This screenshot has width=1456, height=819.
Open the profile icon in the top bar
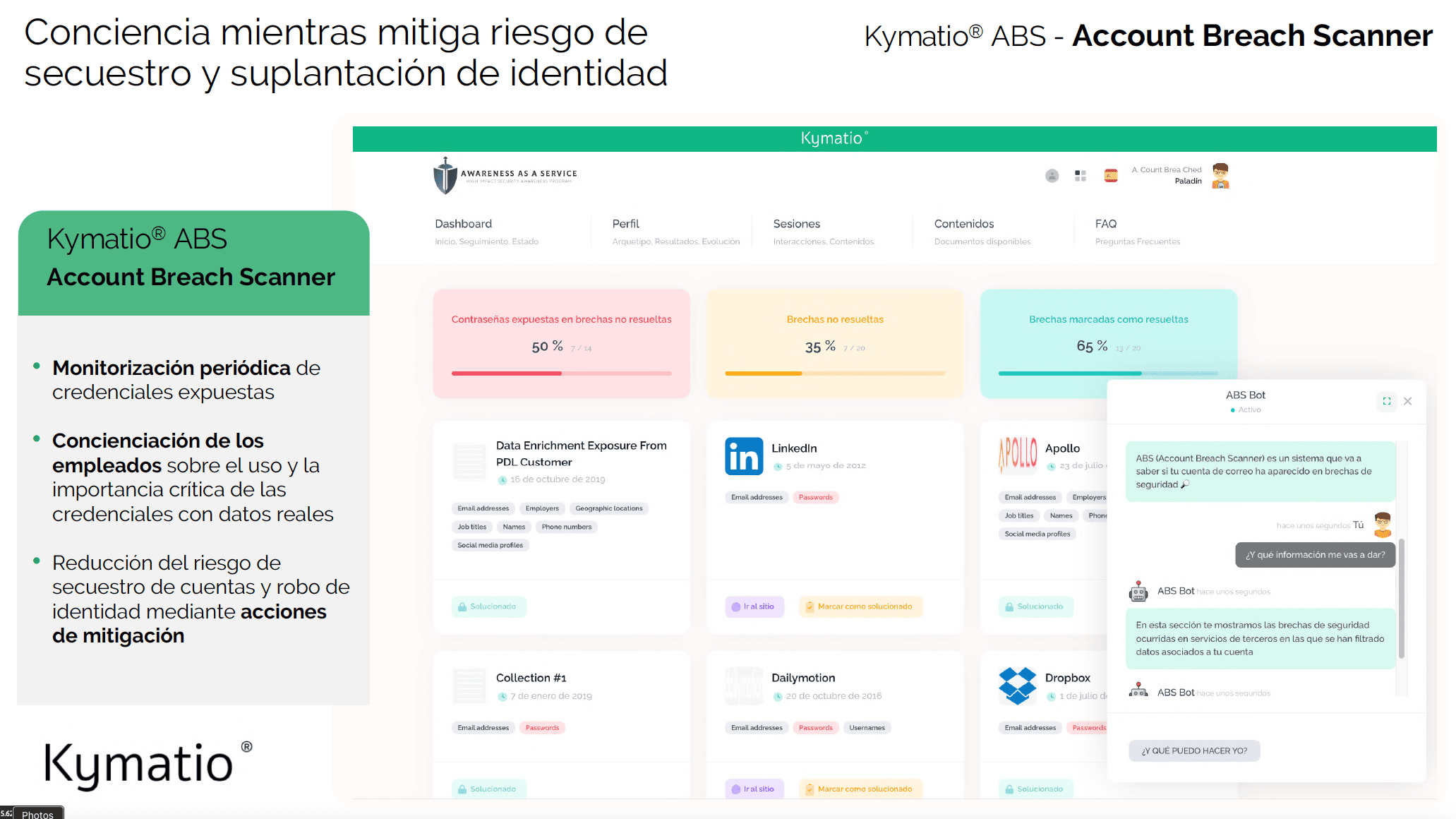tap(1052, 175)
